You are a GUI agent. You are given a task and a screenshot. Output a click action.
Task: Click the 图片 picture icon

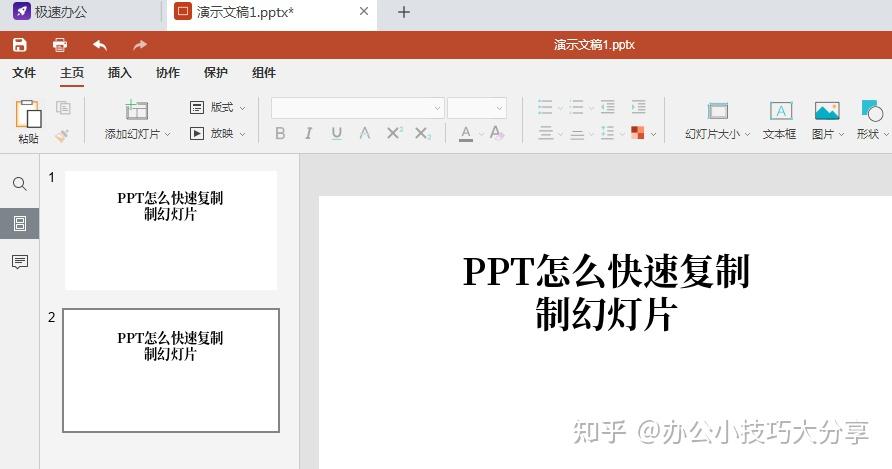pyautogui.click(x=827, y=110)
